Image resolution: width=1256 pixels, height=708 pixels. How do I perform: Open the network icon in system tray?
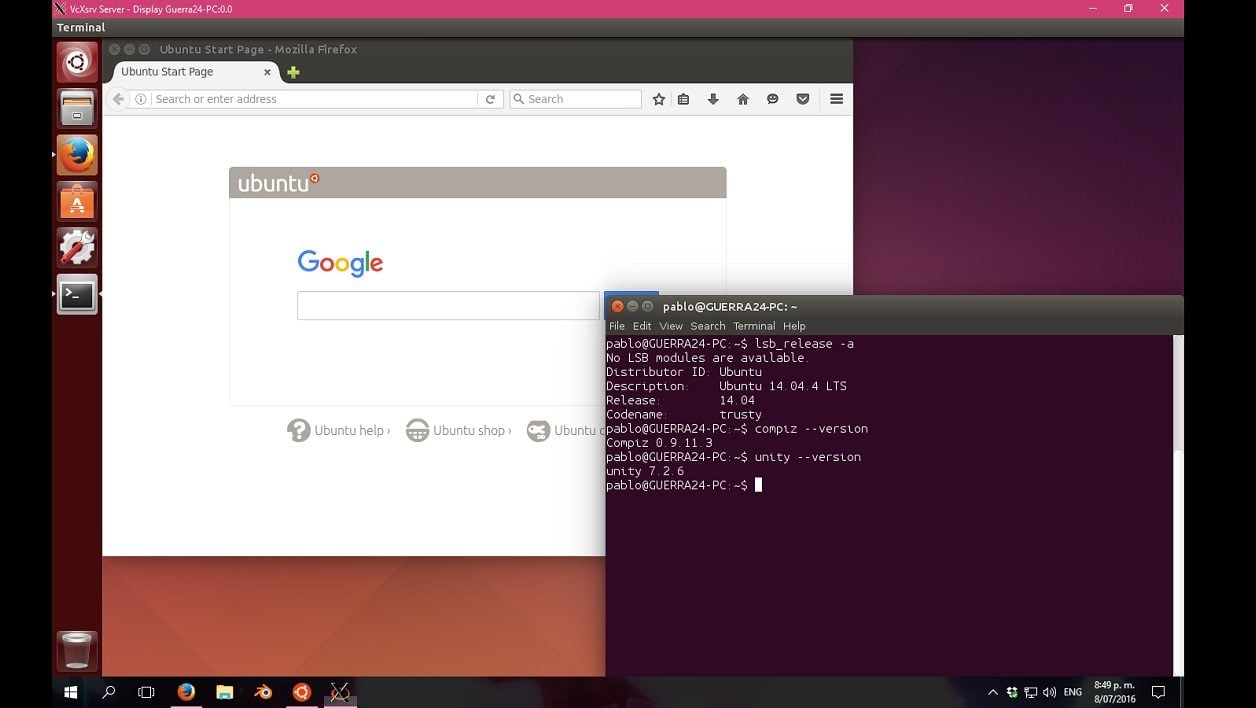[1031, 692]
